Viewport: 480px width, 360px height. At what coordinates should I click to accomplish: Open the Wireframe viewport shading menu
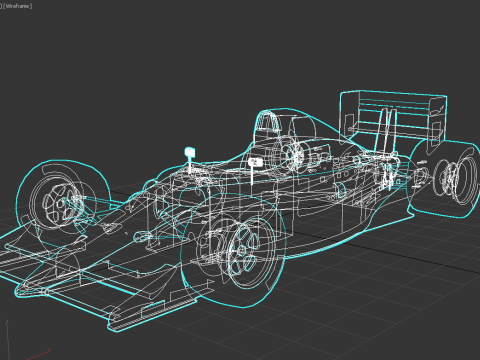click(18, 6)
